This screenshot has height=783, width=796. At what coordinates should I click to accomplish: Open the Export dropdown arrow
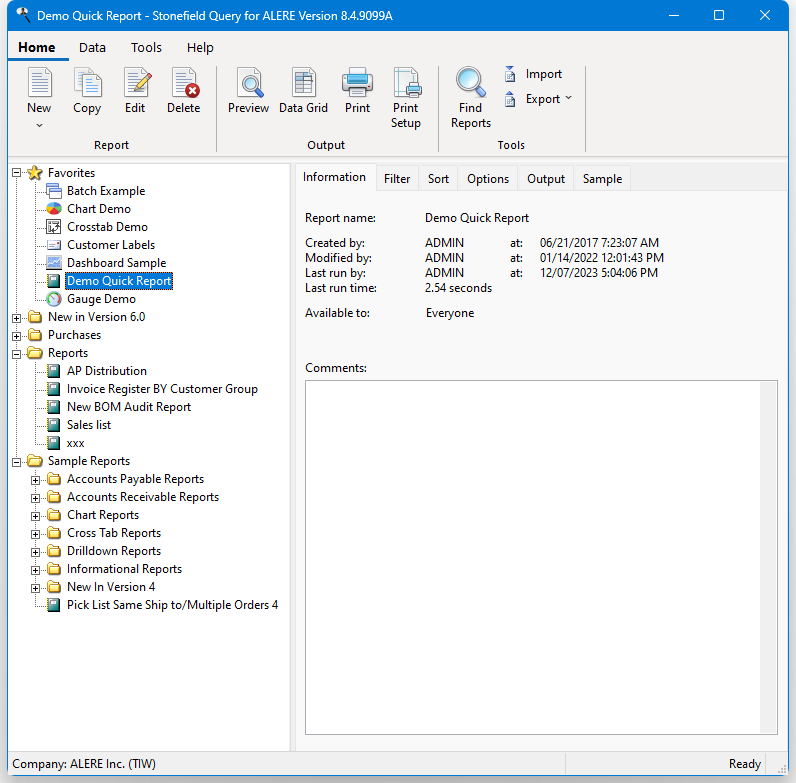[568, 98]
